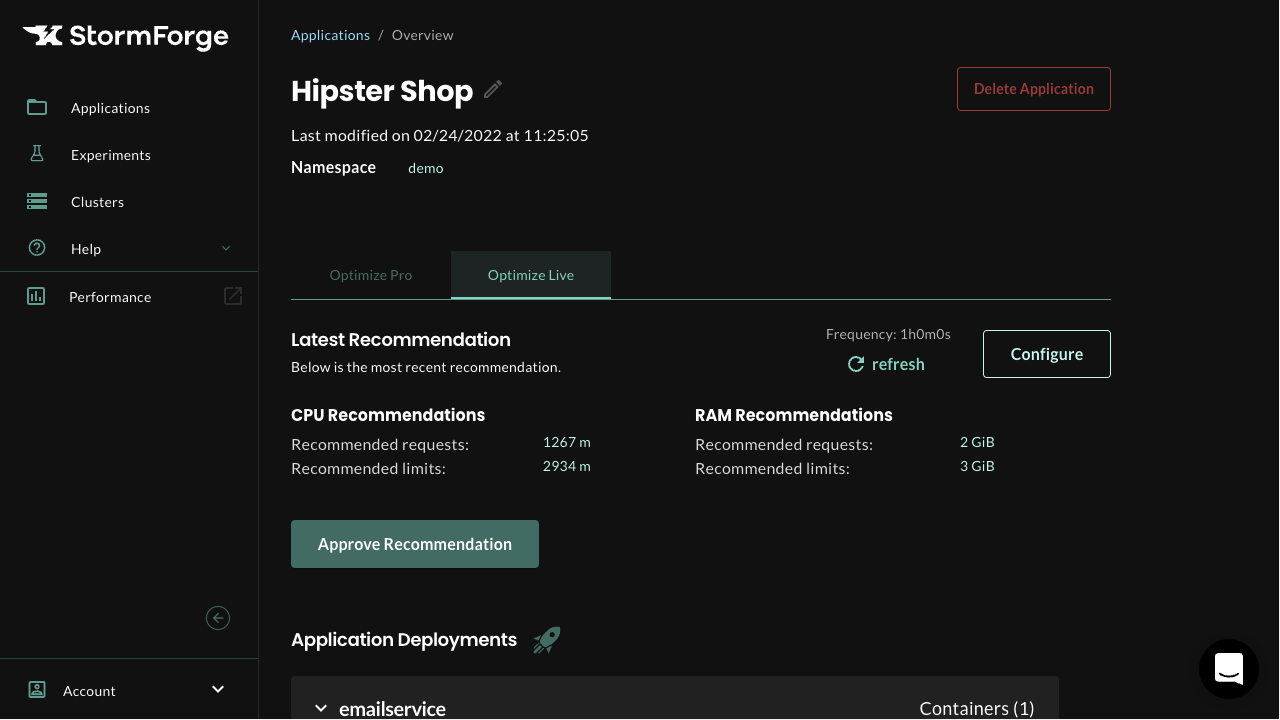Click the Account label in sidebar
The image size is (1280, 720).
(89, 691)
